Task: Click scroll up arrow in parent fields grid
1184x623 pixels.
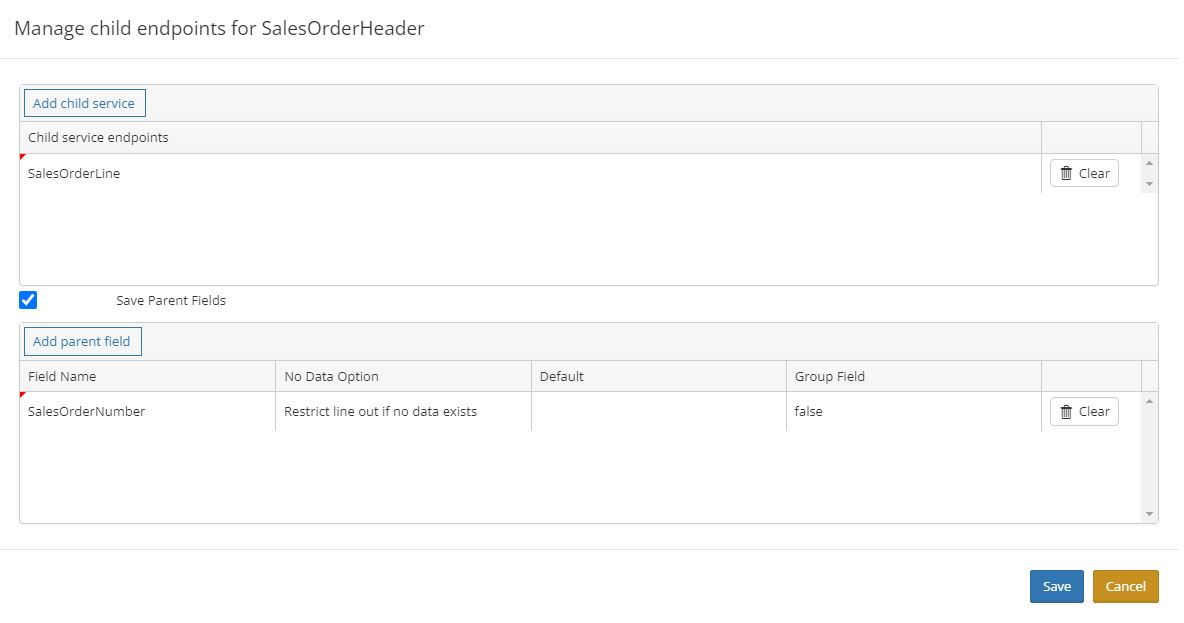Action: click(x=1149, y=401)
